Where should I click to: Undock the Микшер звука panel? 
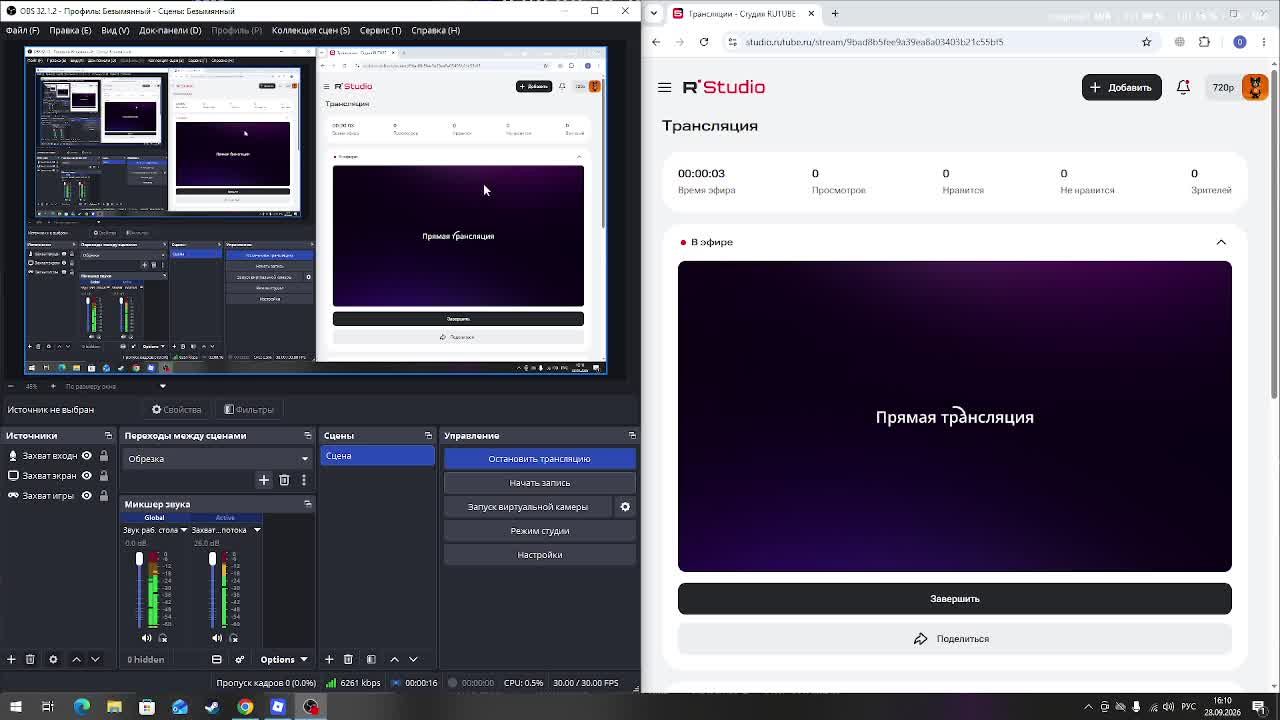[308, 504]
